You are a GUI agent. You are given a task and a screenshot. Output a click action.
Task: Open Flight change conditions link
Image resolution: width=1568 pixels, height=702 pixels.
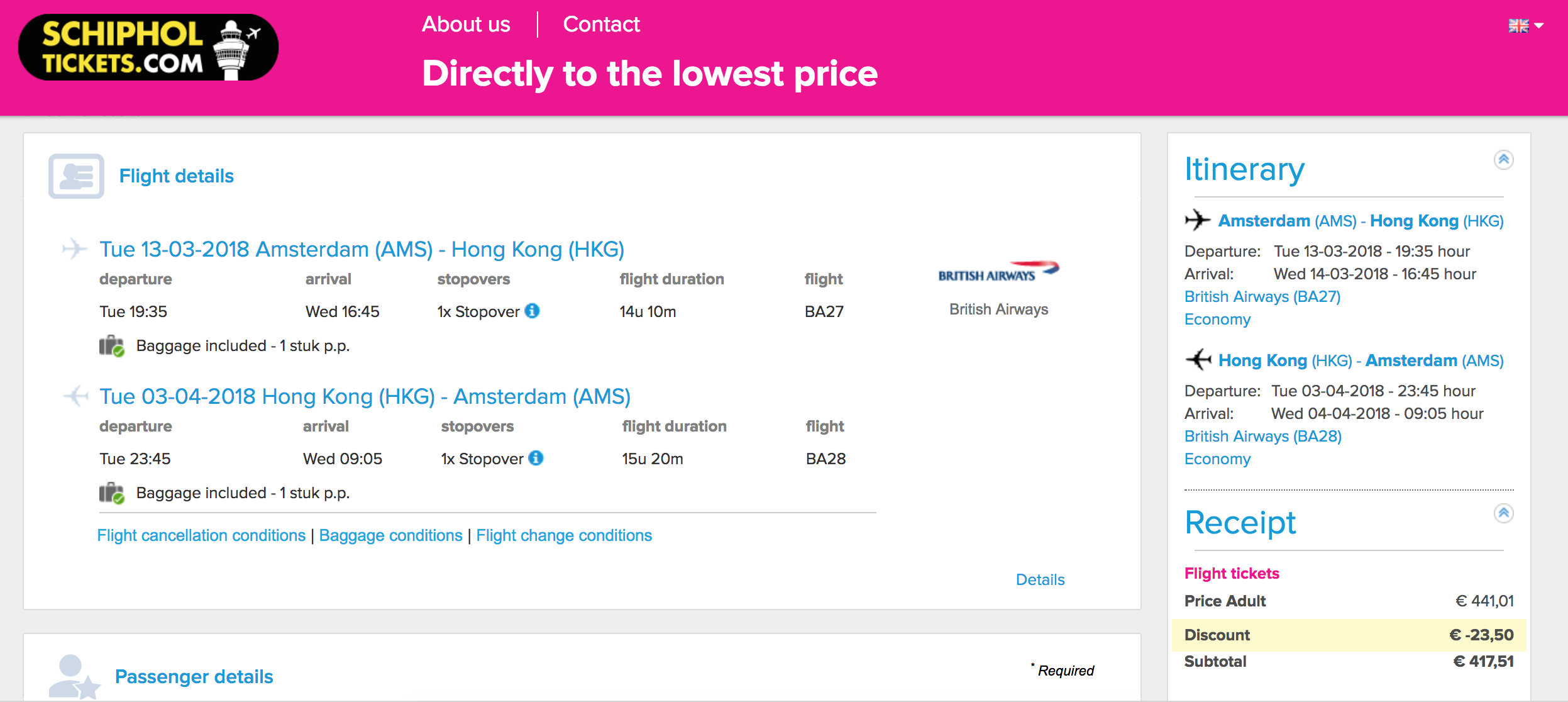[x=564, y=535]
